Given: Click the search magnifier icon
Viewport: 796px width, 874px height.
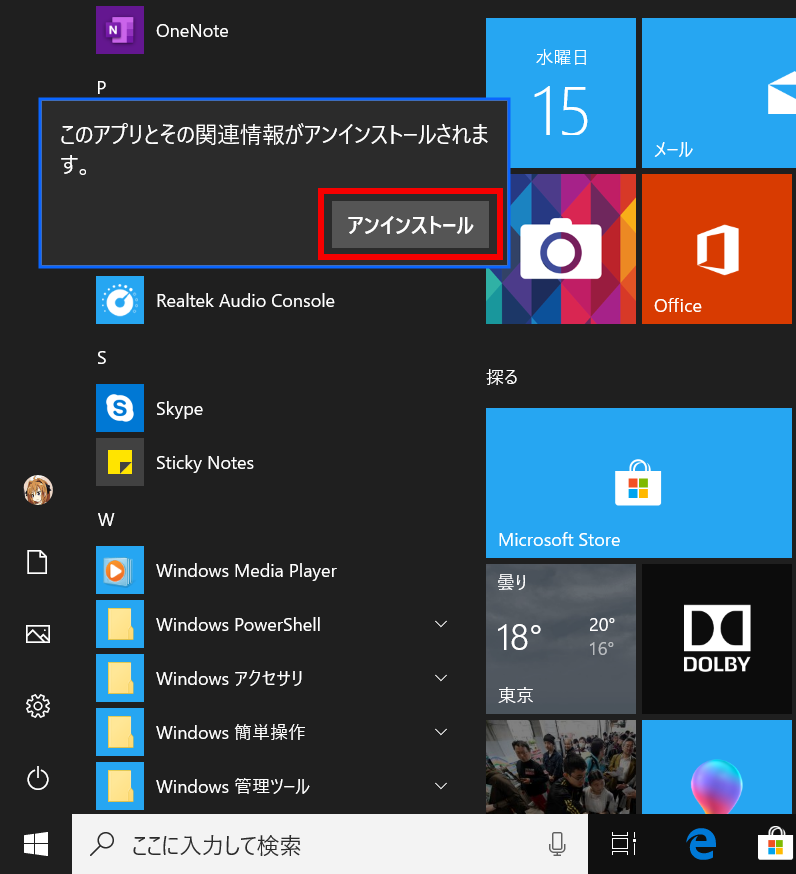Looking at the screenshot, I should click(102, 844).
